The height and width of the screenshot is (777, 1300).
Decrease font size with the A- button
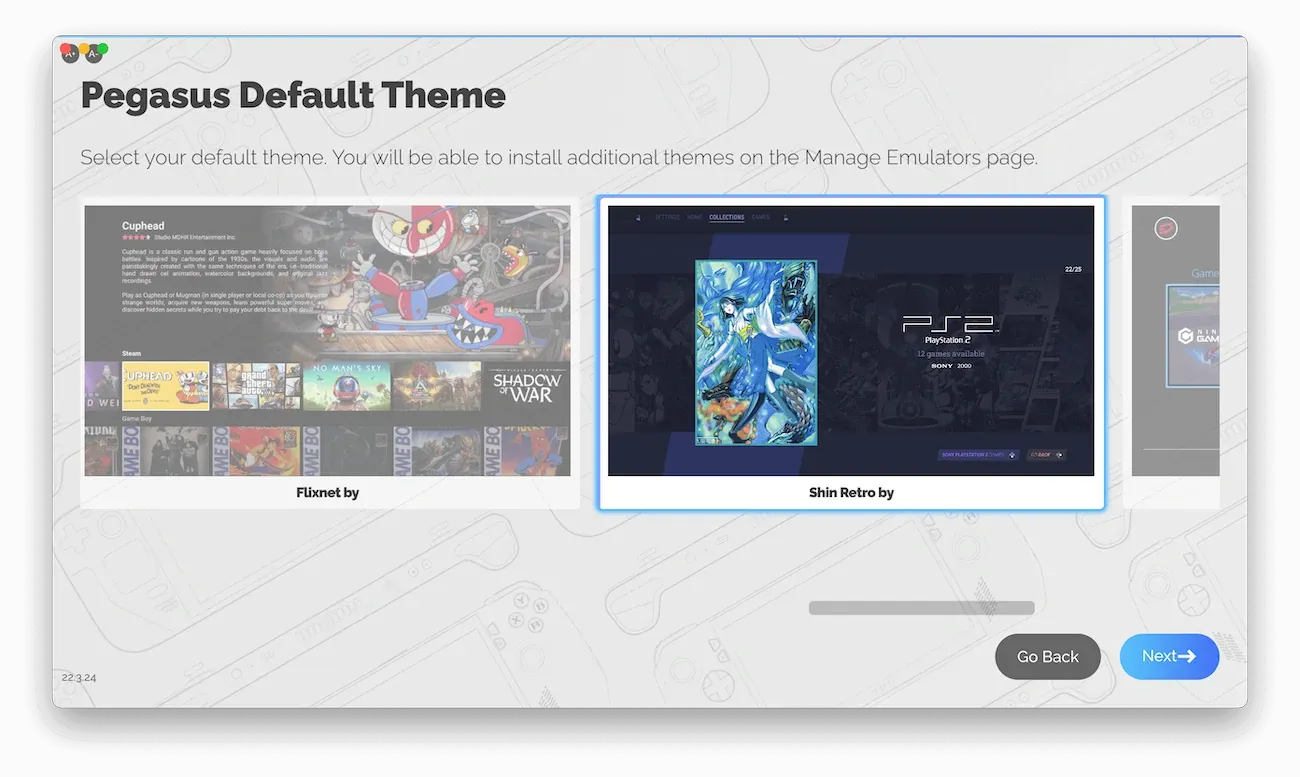coord(94,56)
